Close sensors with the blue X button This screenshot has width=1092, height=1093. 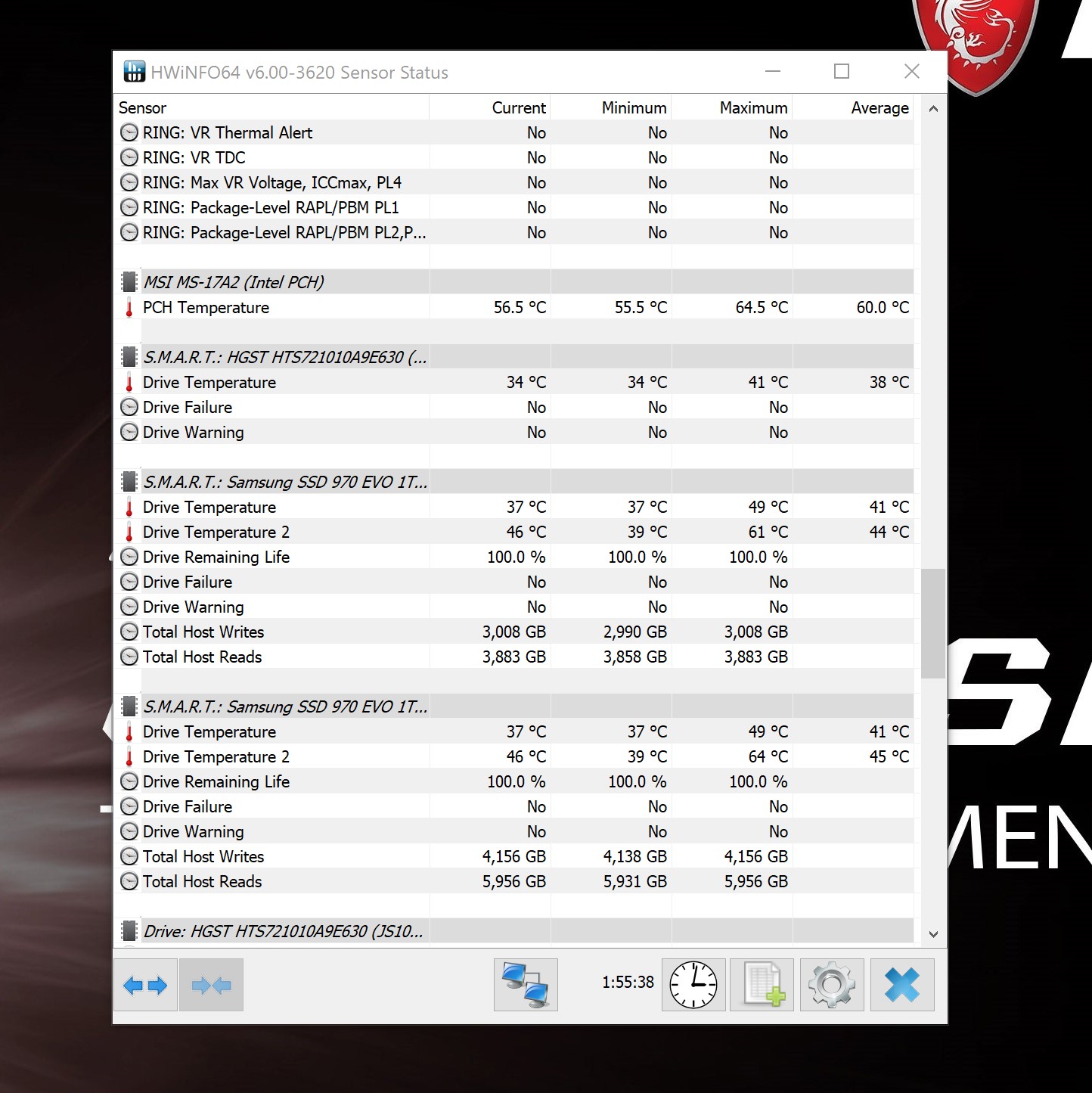902,985
